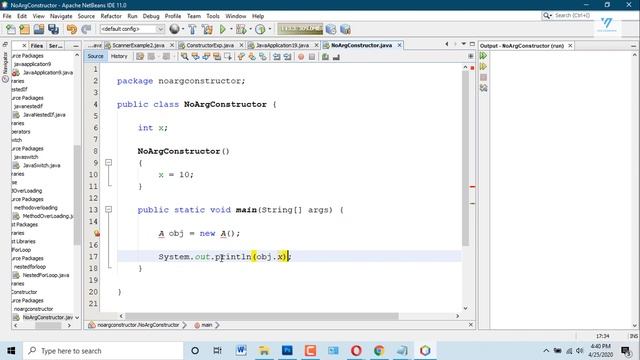Click the Save All toolbar icon

pyautogui.click(x=53, y=29)
